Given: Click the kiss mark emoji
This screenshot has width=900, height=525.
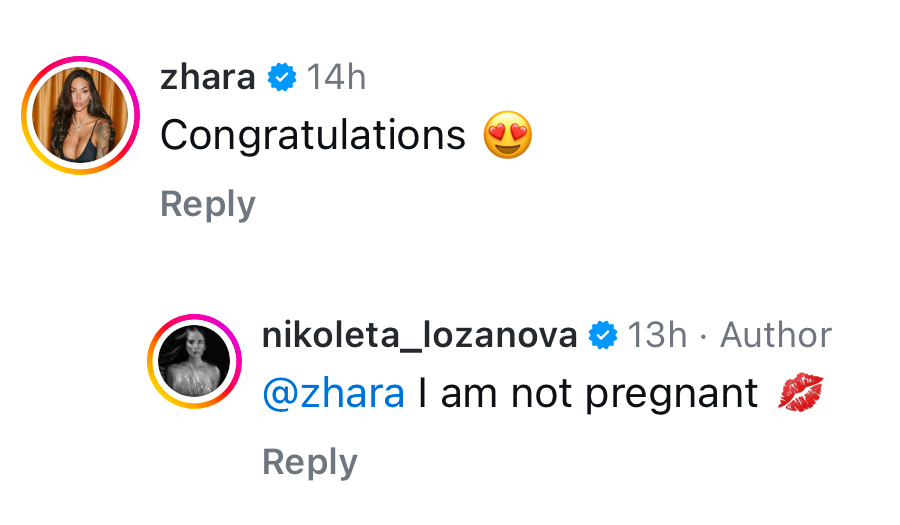Looking at the screenshot, I should [x=801, y=393].
